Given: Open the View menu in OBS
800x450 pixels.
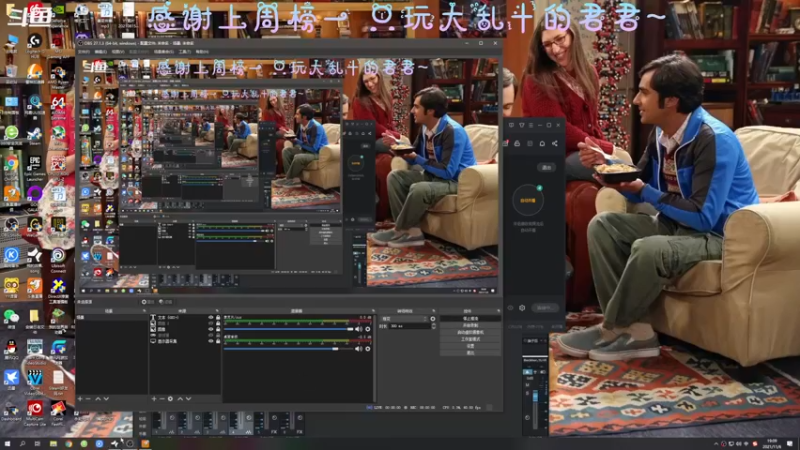Looking at the screenshot, I should pyautogui.click(x=118, y=52).
